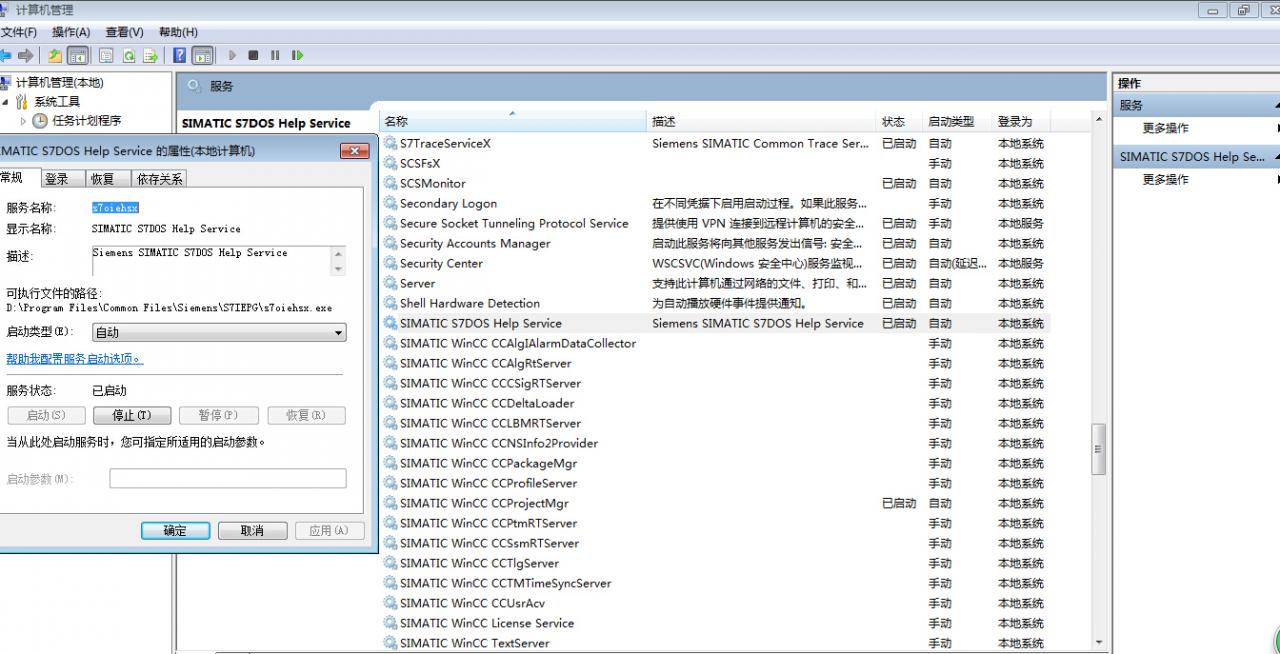
Task: Click 更多操作 under SIMATIC S7DOS Help Se...
Action: pyautogui.click(x=1166, y=180)
